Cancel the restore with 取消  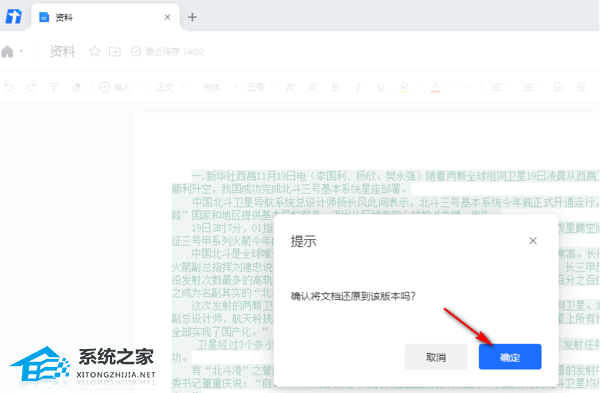point(436,357)
